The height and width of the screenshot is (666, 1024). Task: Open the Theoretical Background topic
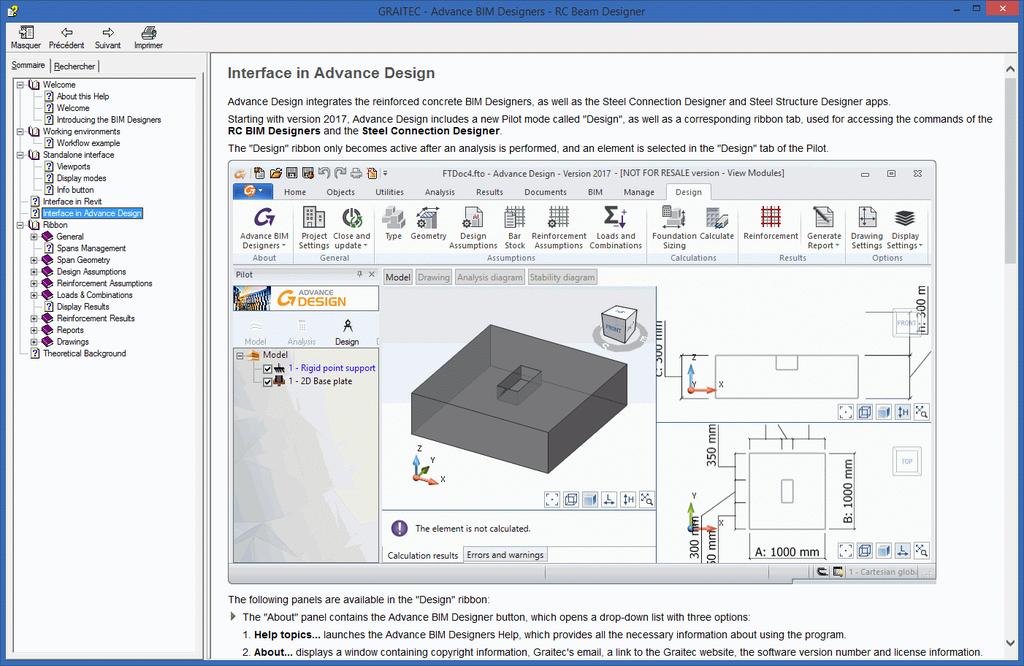pyautogui.click(x=84, y=353)
